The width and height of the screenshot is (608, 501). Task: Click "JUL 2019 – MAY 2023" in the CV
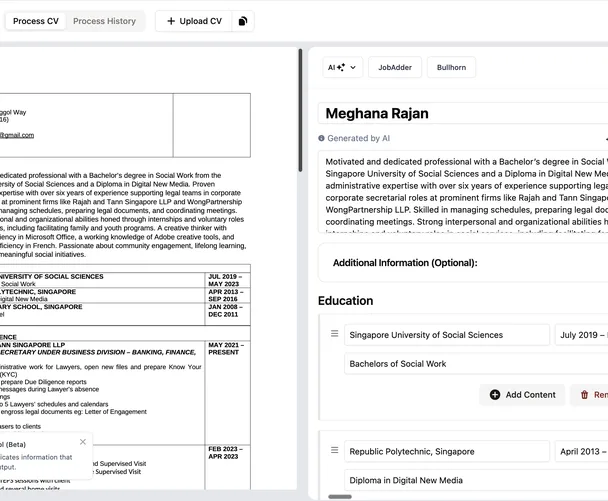(x=225, y=280)
